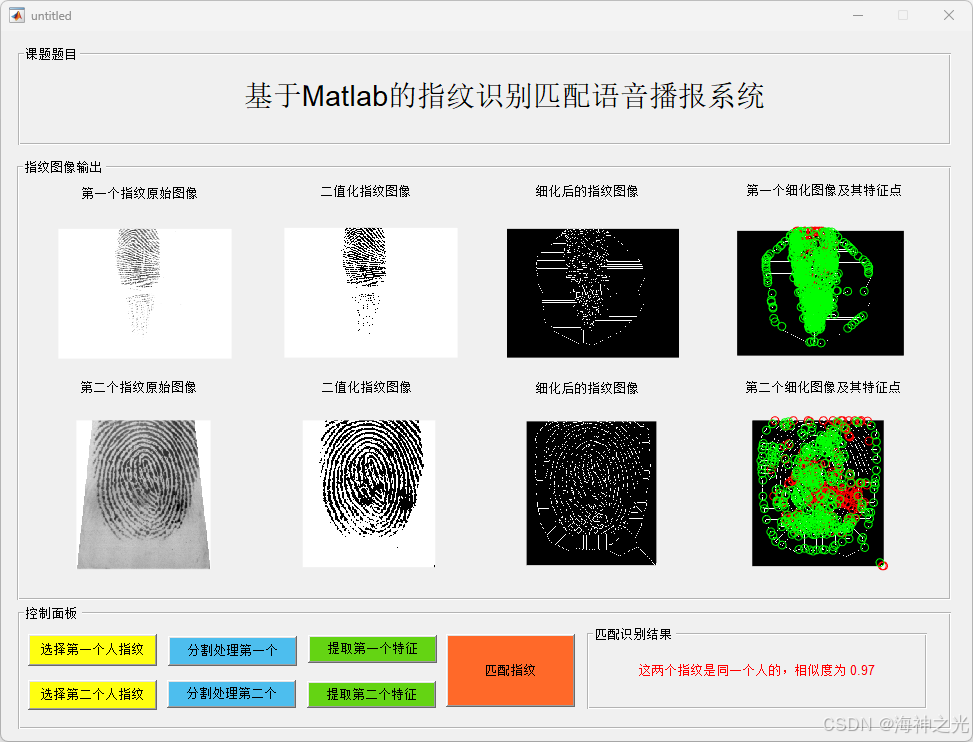Click 提取第一个特征 green button
973x742 pixels.
(372, 649)
